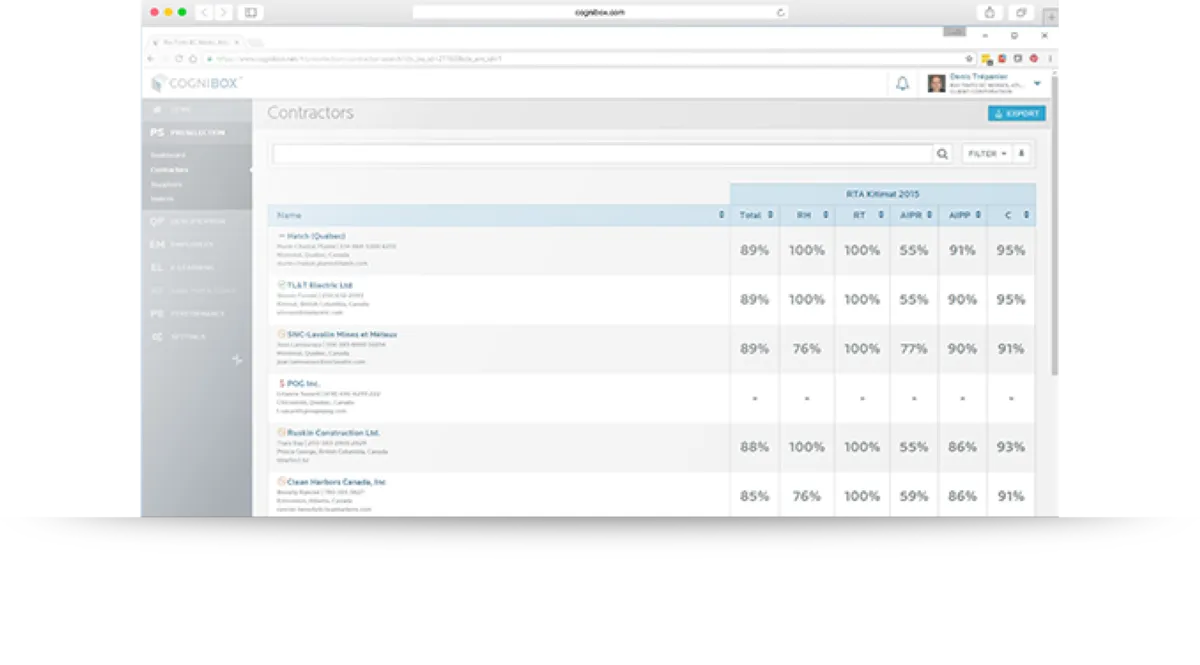Sort by the C column arrows
This screenshot has height=665, width=1200.
pyautogui.click(x=1026, y=215)
